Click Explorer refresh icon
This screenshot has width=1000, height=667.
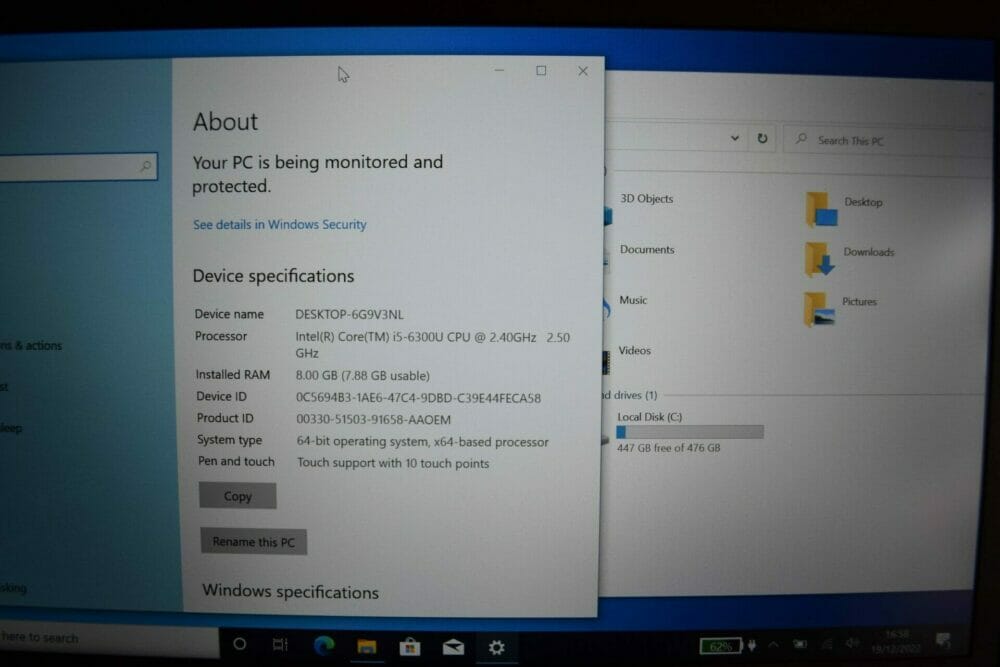click(762, 138)
